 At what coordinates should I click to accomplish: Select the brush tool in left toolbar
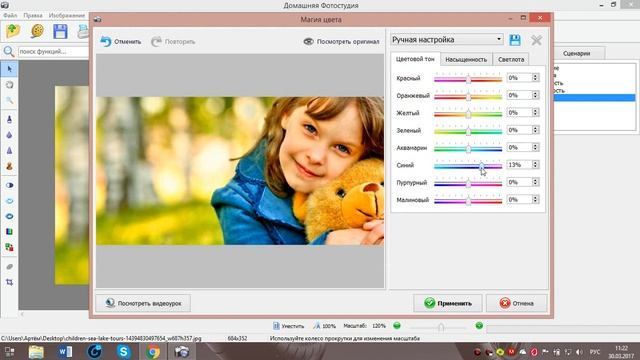[x=9, y=119]
